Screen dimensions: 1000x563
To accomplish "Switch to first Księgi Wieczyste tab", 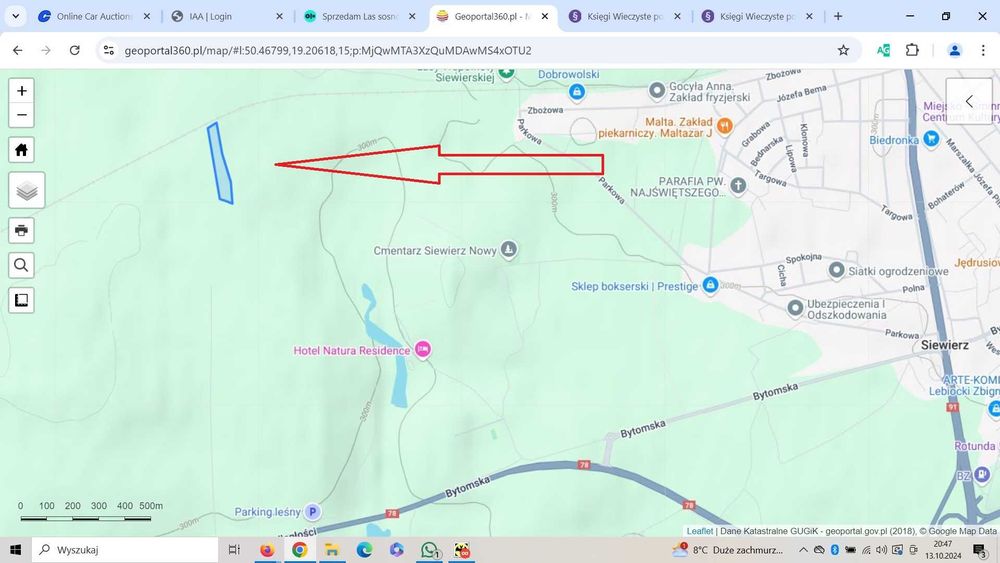I will pyautogui.click(x=625, y=17).
